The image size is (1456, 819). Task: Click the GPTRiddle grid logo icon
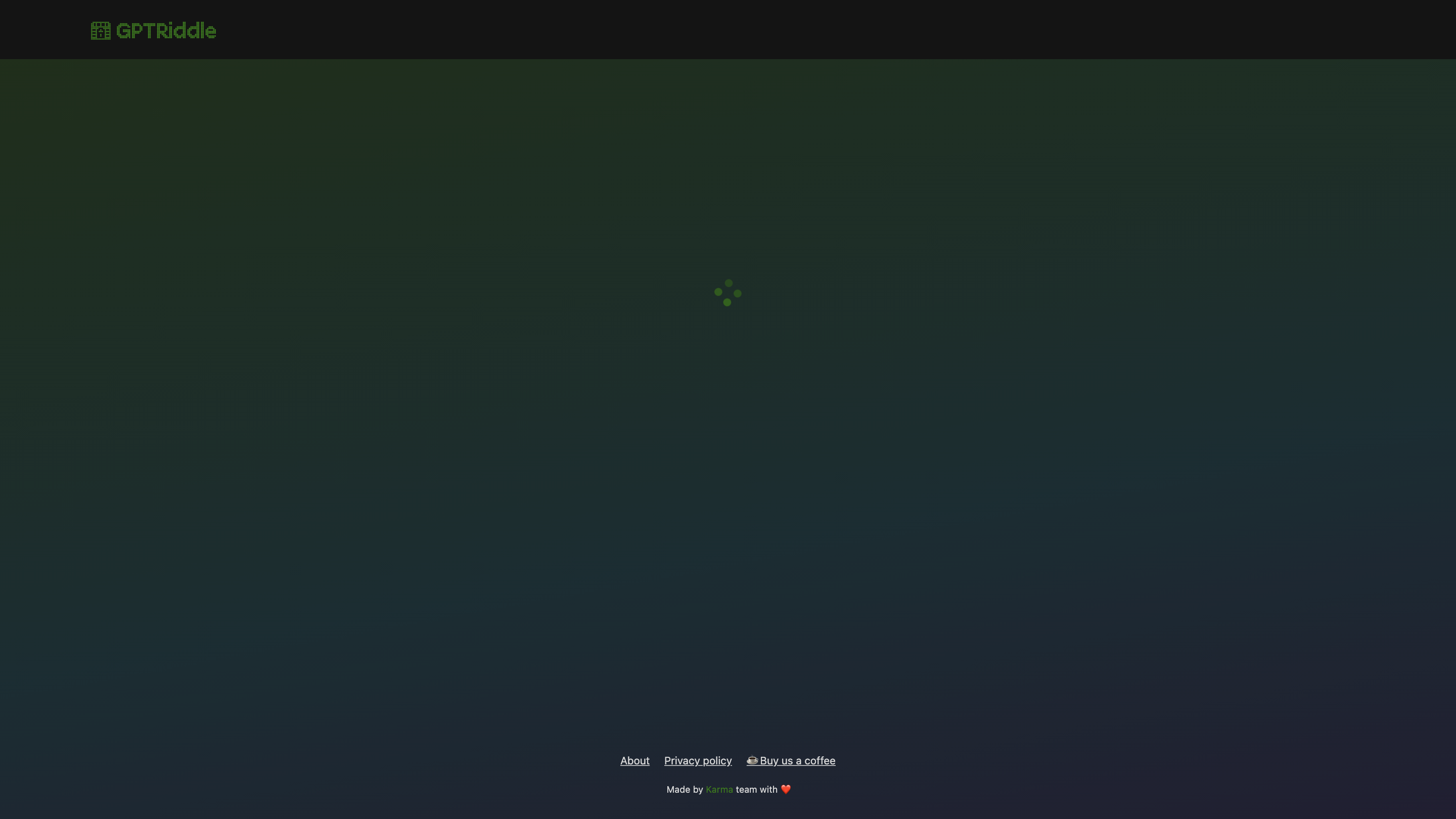[x=101, y=30]
